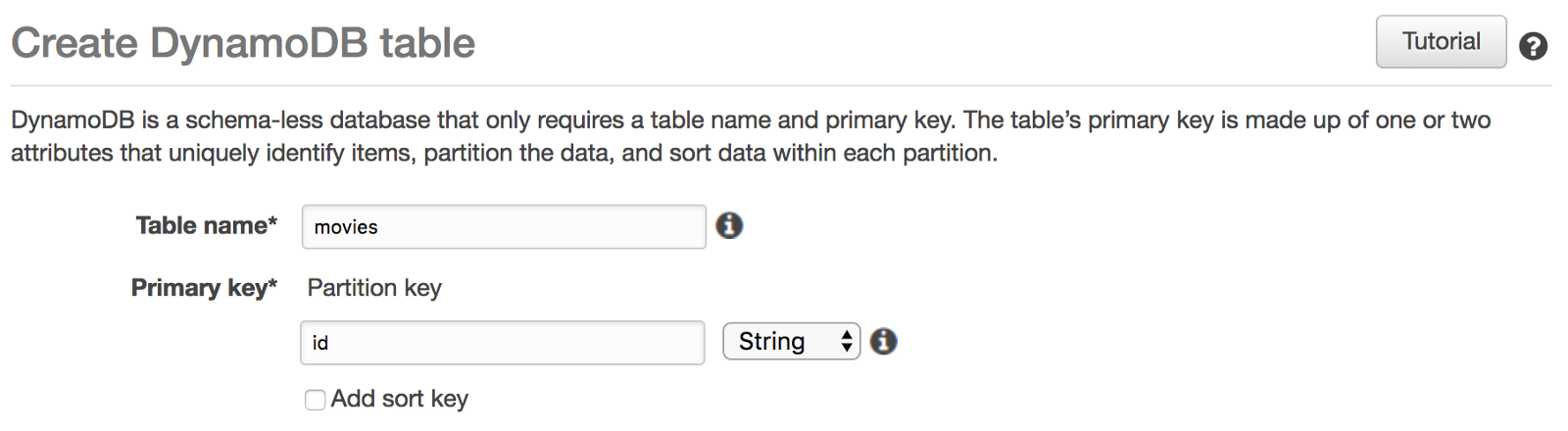Click the 'Table name*' label

click(x=206, y=225)
